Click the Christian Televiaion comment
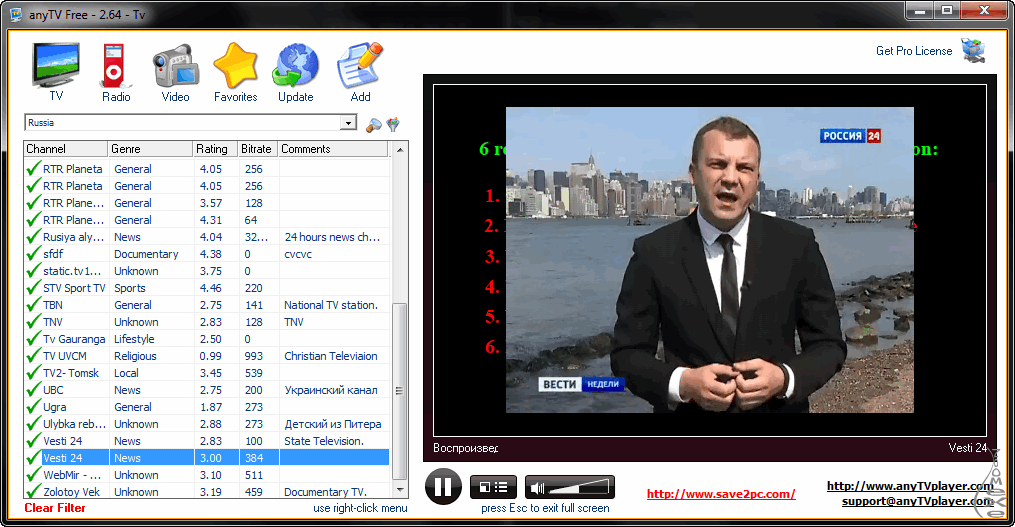Image resolution: width=1015 pixels, height=527 pixels. [x=331, y=356]
